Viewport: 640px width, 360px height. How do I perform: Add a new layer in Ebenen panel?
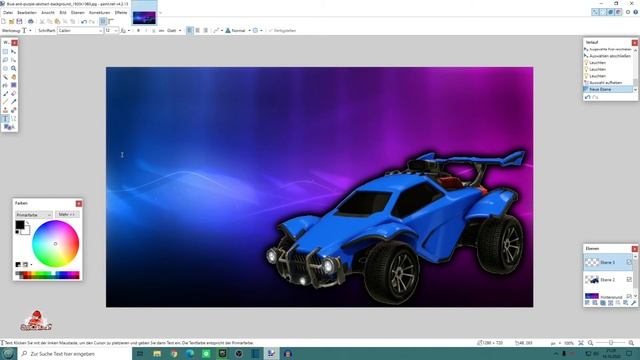click(x=587, y=303)
